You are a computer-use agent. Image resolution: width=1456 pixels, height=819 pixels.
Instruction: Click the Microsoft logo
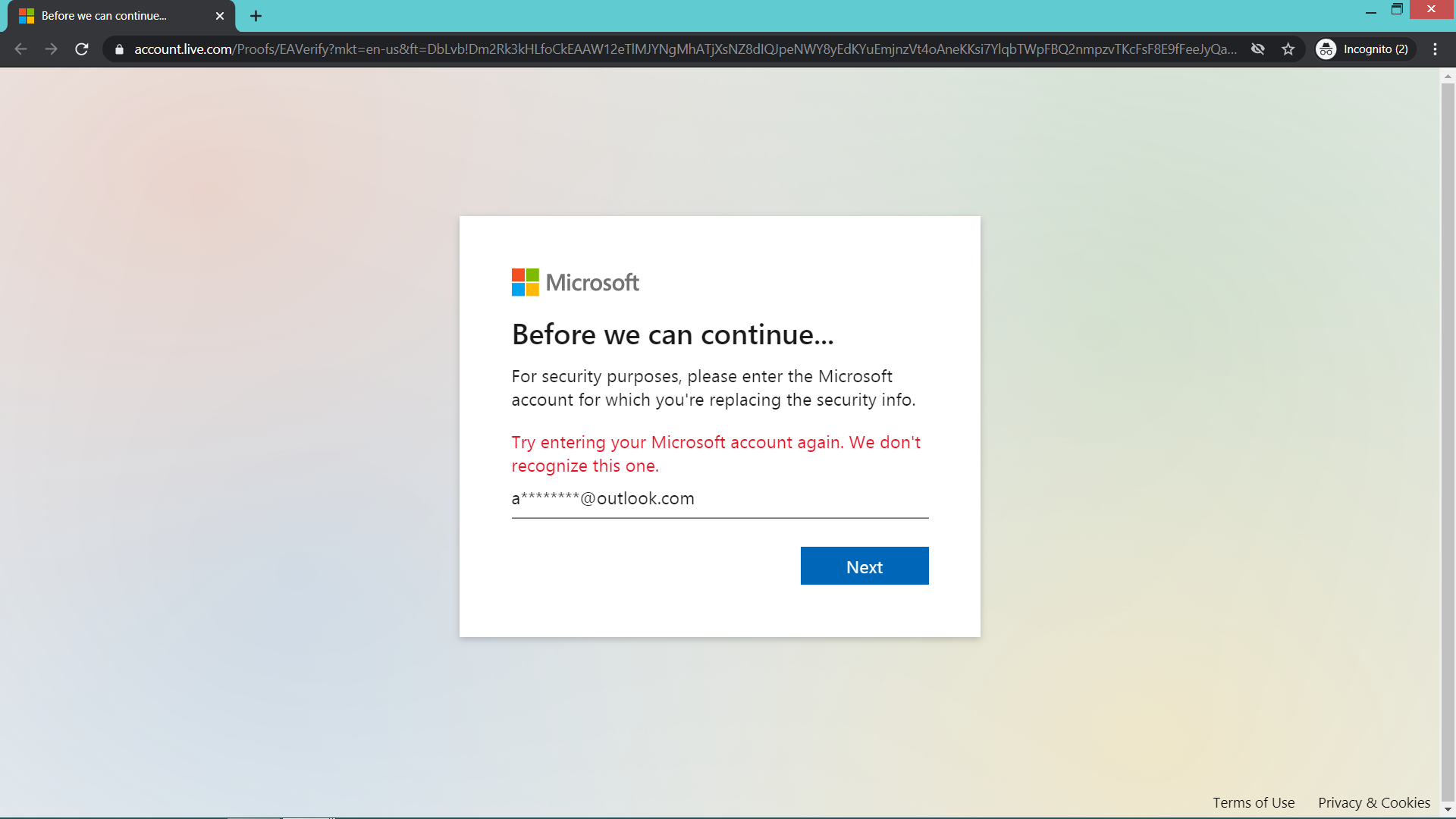576,282
